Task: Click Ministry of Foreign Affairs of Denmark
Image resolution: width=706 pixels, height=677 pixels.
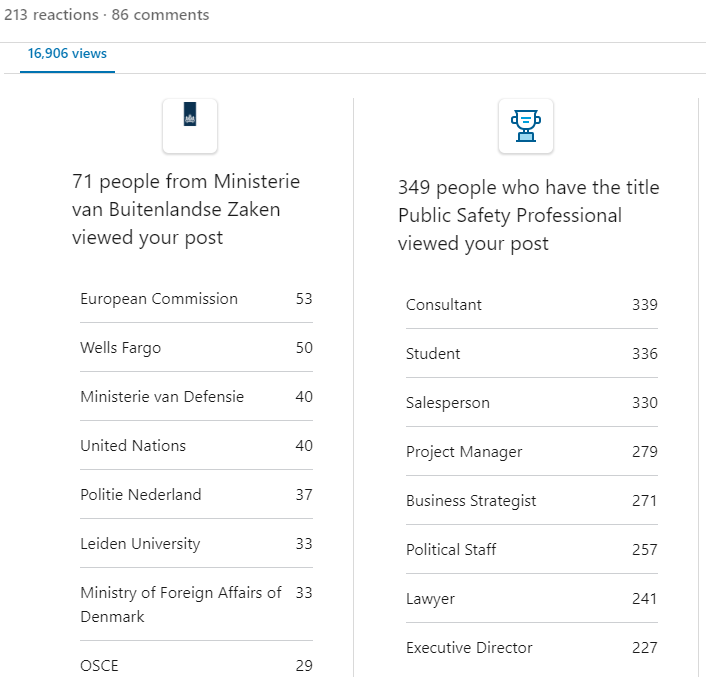Action: 181,604
